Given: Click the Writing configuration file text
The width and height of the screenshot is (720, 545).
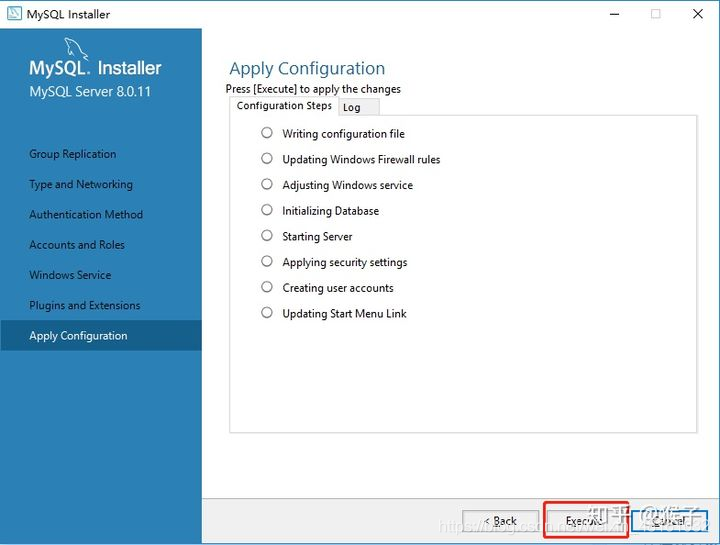Looking at the screenshot, I should click(x=343, y=134).
